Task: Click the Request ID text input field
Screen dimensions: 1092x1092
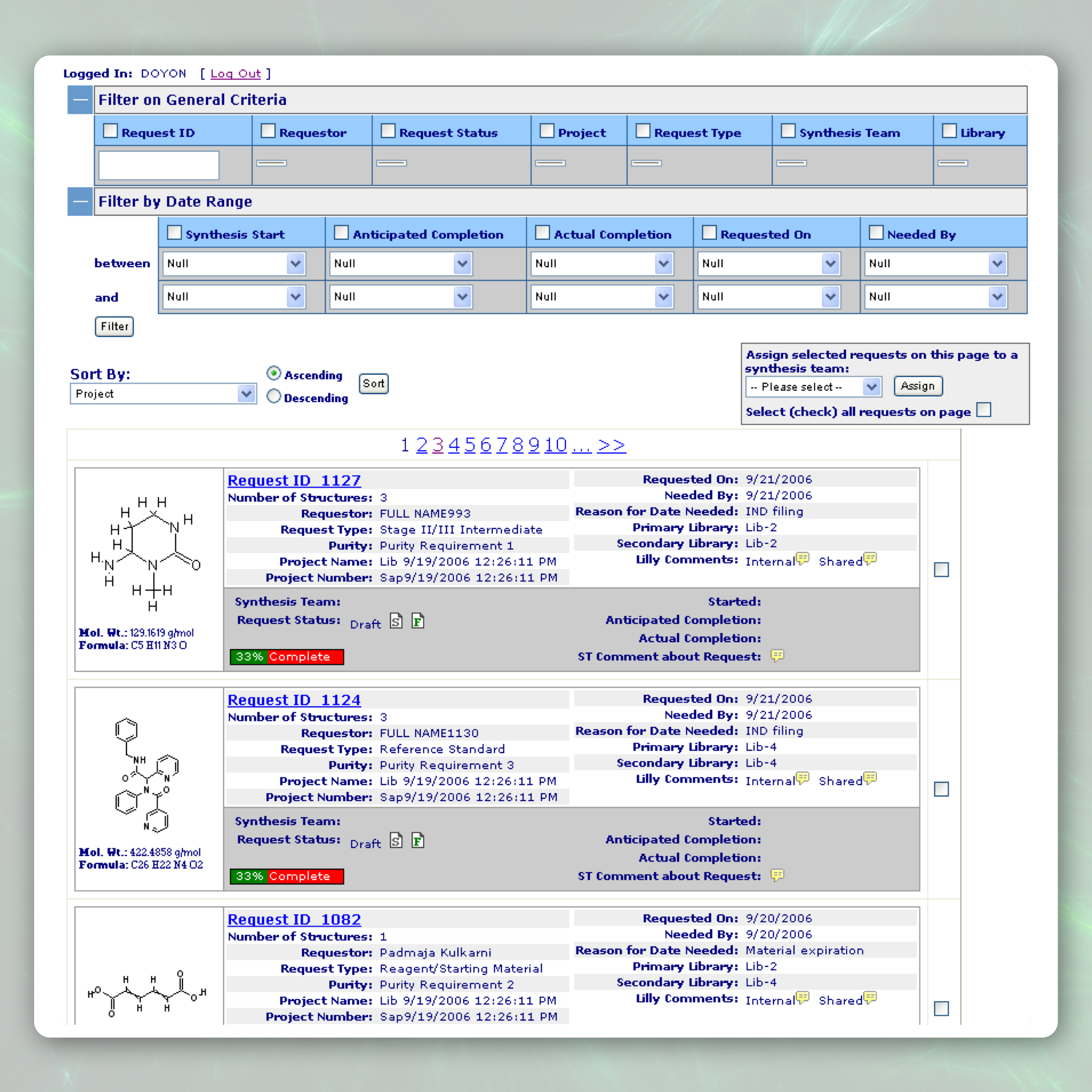Action: tap(159, 166)
